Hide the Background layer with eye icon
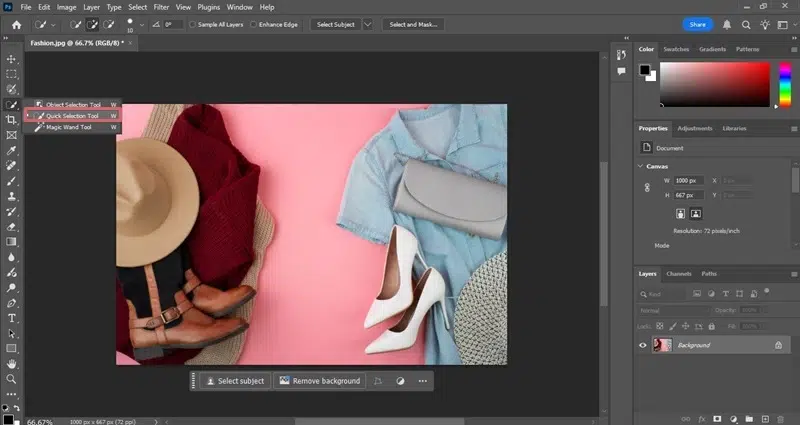This screenshot has height=425, width=800. (x=643, y=345)
